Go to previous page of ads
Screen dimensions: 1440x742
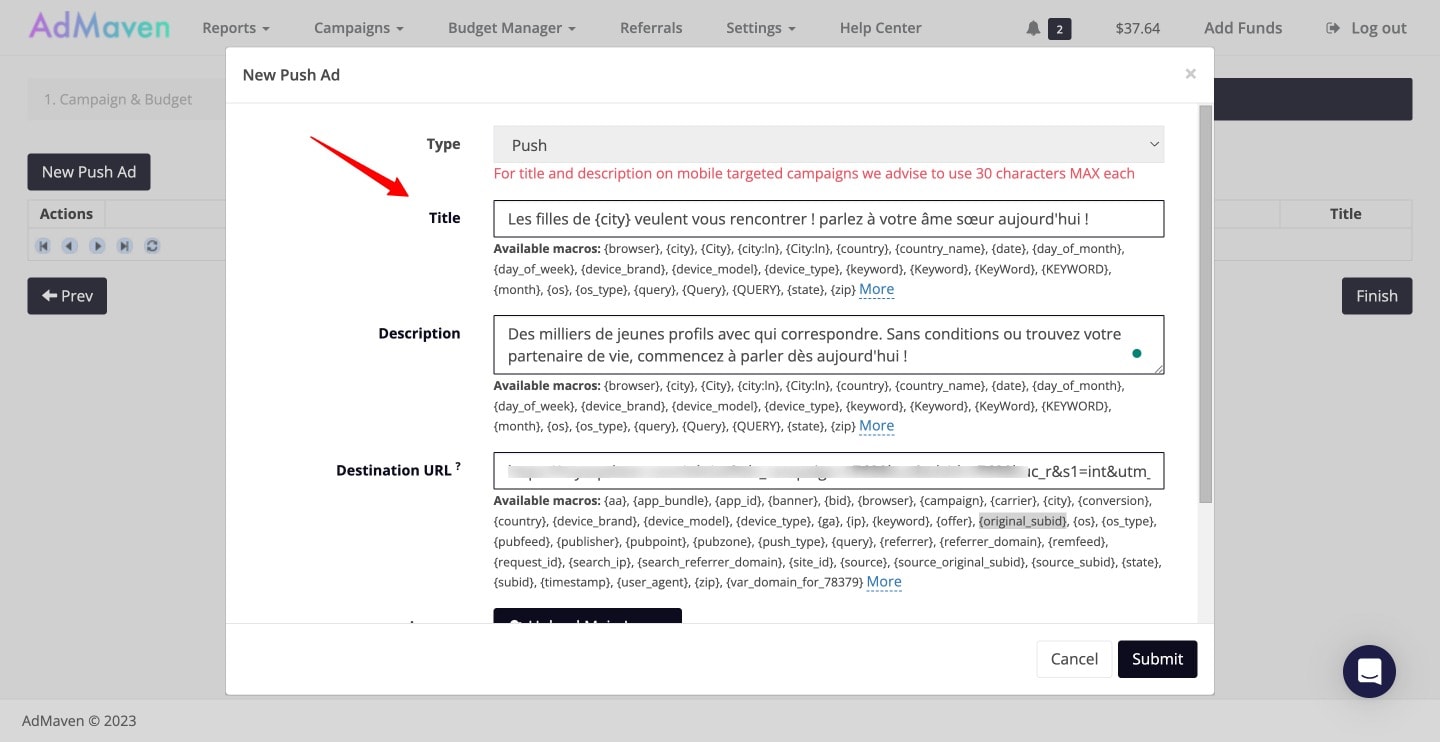[x=69, y=245]
